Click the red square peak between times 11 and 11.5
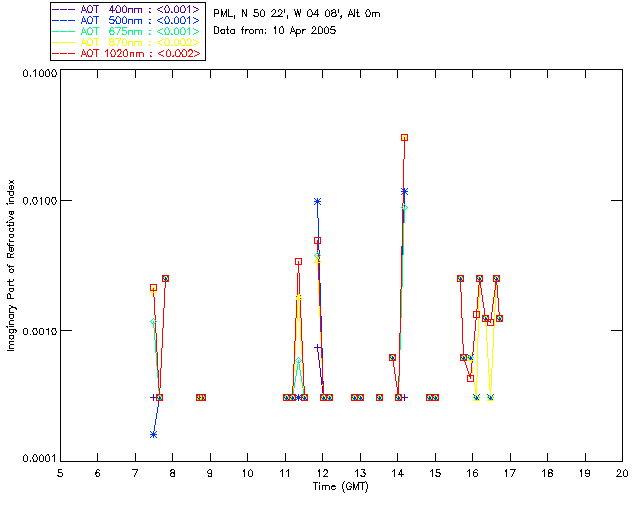 [298, 262]
